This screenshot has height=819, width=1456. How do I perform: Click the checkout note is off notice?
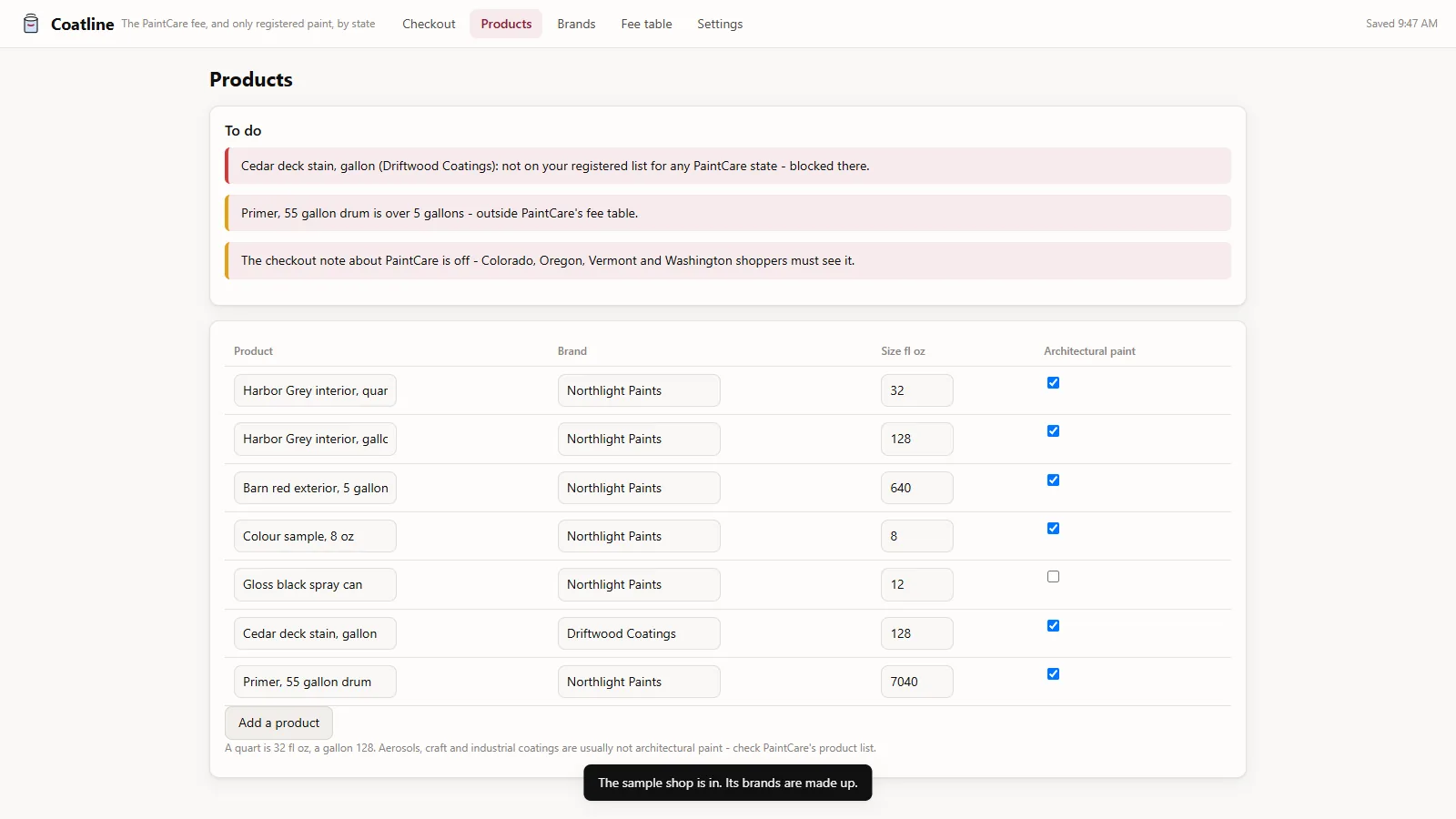pyautogui.click(x=728, y=260)
